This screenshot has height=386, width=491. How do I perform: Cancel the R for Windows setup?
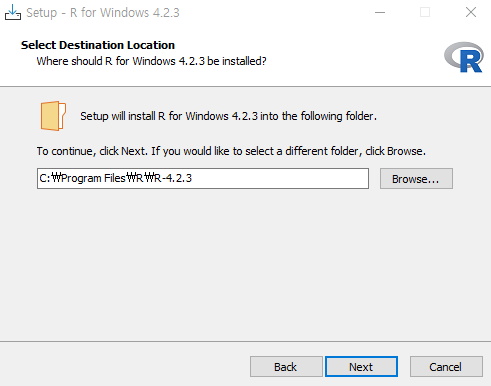[x=446, y=367]
